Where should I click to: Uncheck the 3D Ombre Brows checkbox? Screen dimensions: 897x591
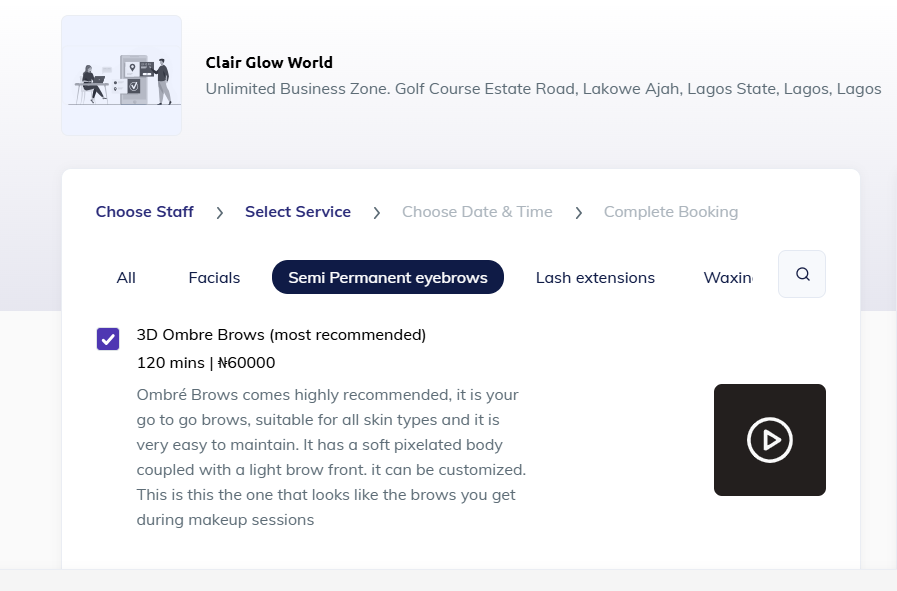pyautogui.click(x=108, y=339)
